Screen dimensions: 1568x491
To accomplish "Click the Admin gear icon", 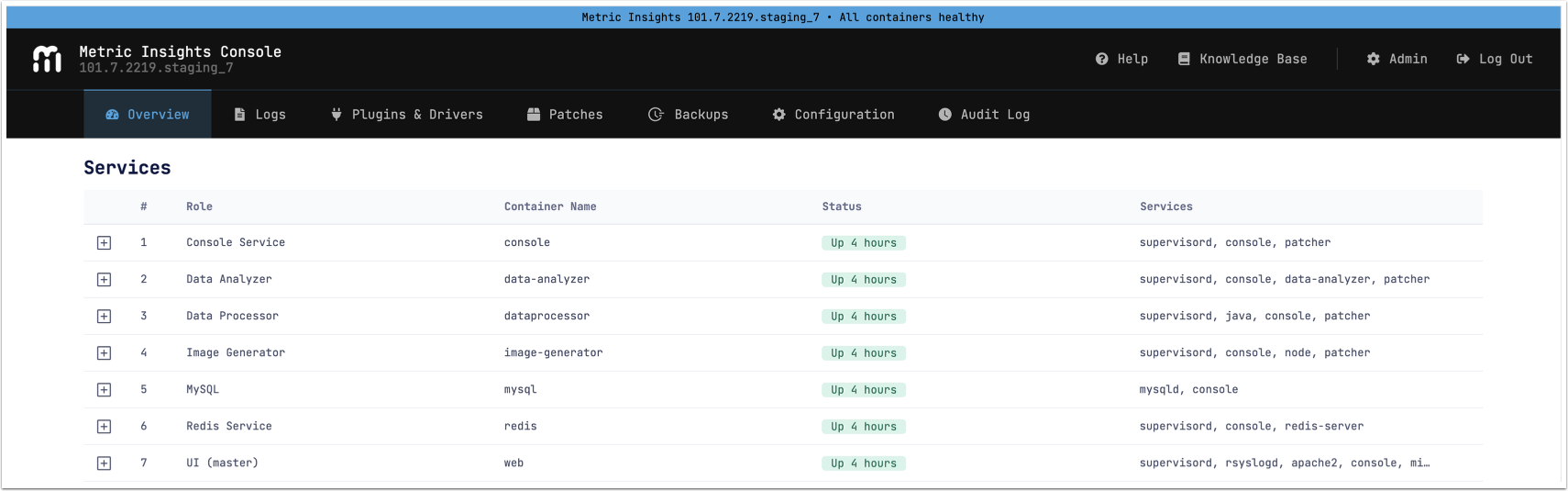I will 1373,59.
